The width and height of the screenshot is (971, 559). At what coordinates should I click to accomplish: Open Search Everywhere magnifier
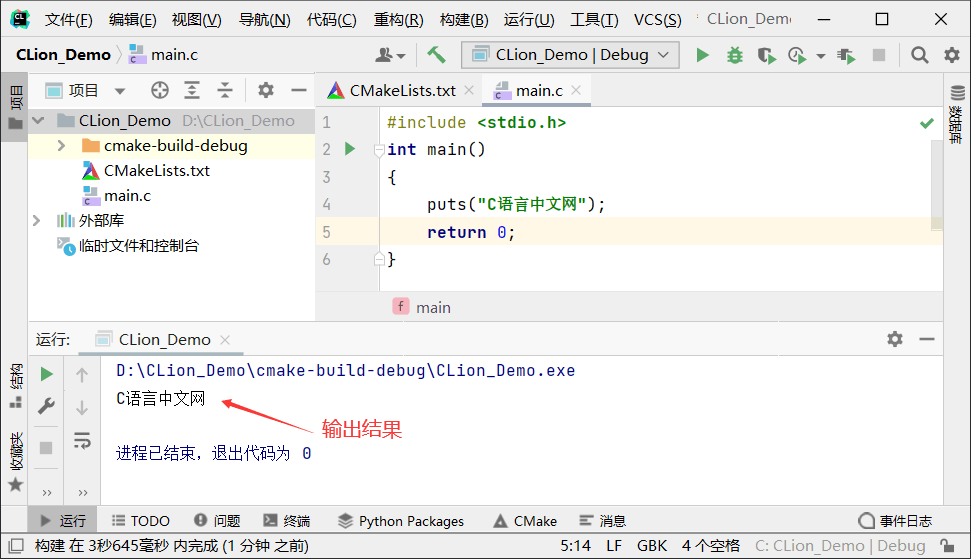(x=920, y=55)
